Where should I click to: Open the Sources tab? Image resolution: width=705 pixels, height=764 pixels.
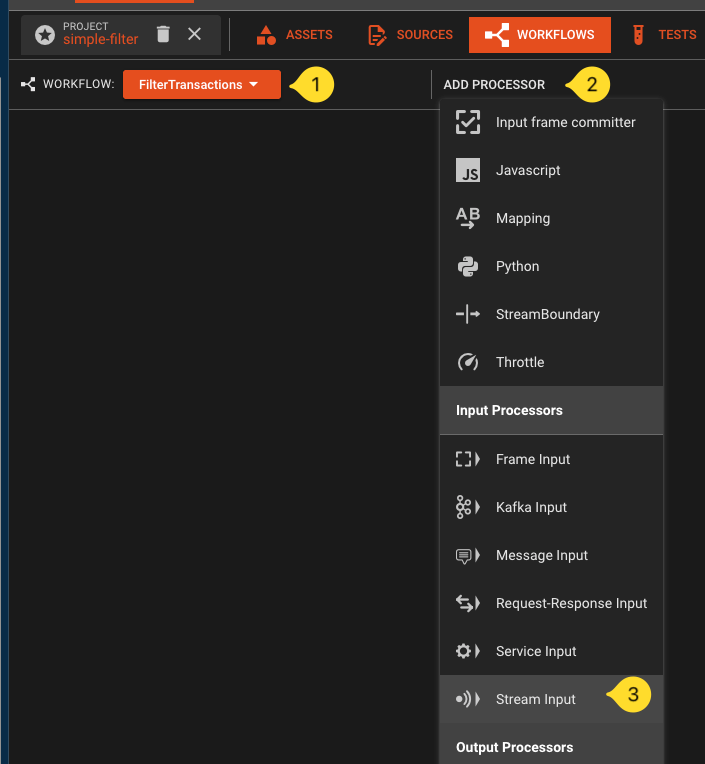click(410, 34)
